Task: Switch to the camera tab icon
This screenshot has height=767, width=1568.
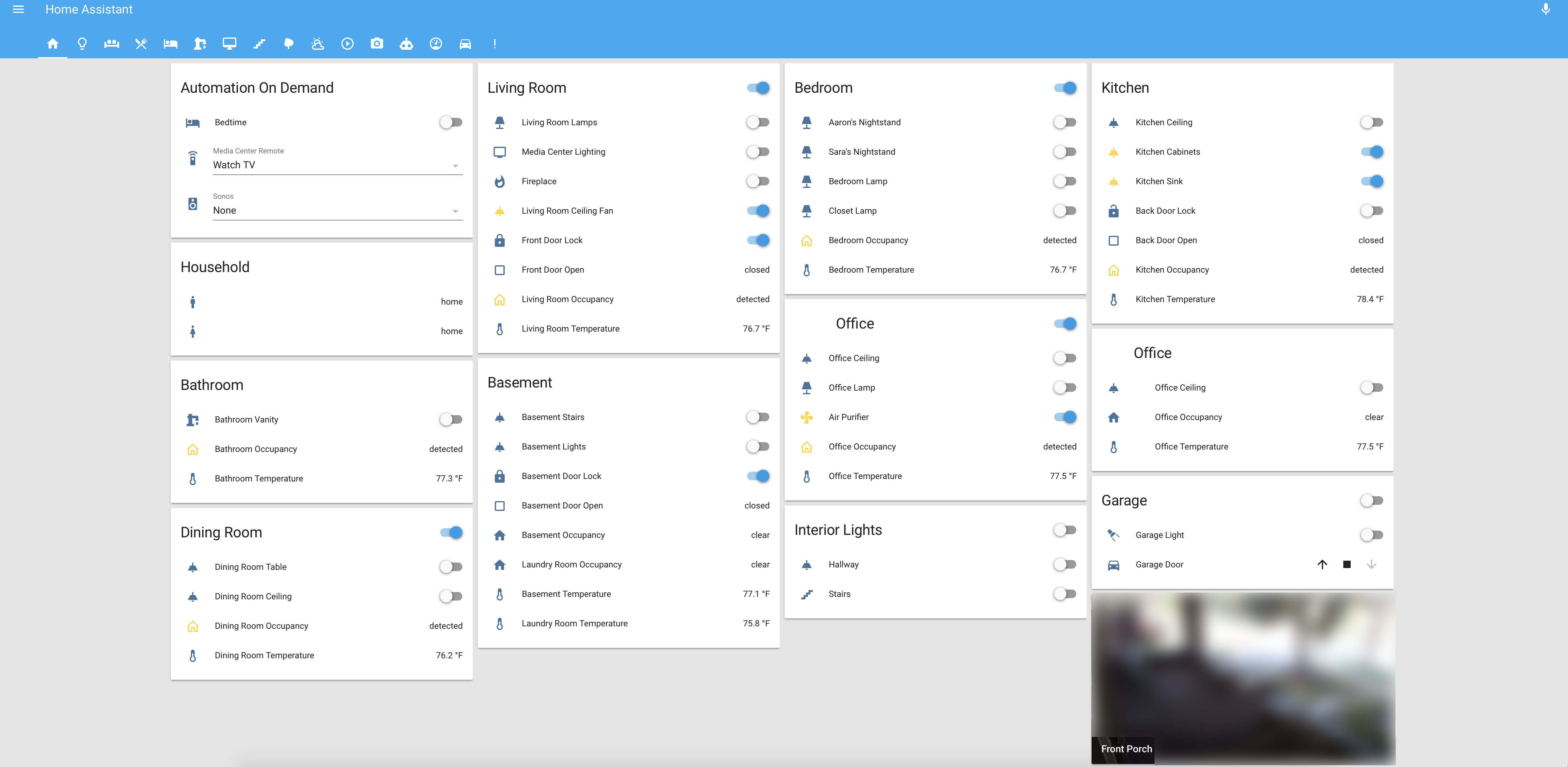Action: coord(377,43)
